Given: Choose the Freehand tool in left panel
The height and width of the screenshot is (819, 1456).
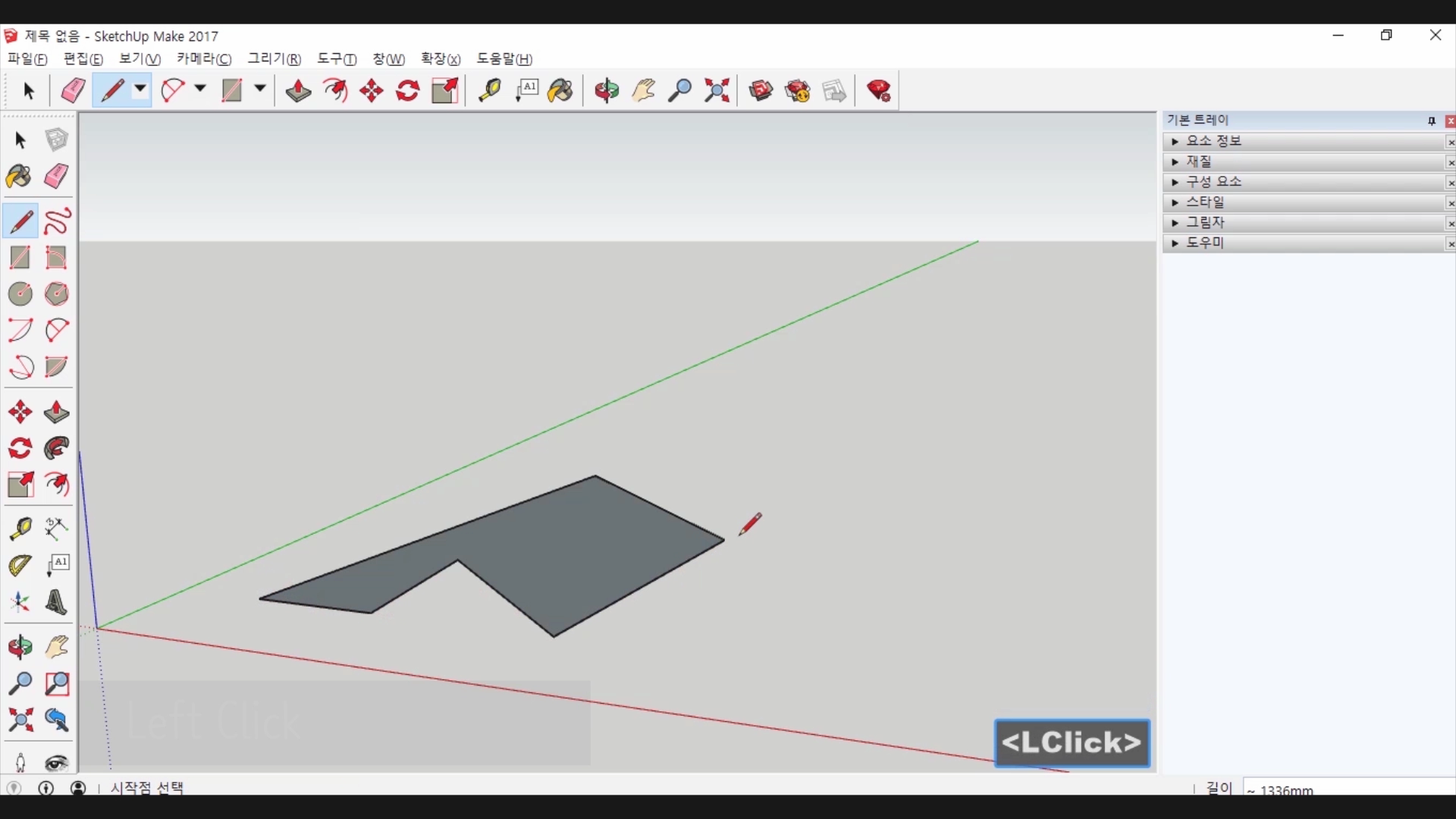Looking at the screenshot, I should tap(57, 221).
